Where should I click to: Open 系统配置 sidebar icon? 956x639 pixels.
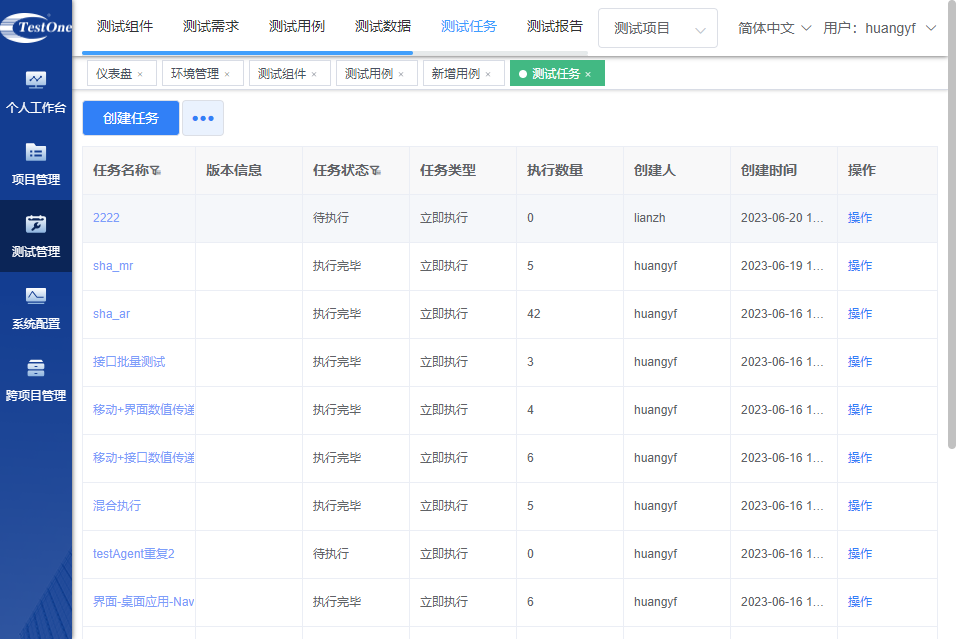click(36, 296)
